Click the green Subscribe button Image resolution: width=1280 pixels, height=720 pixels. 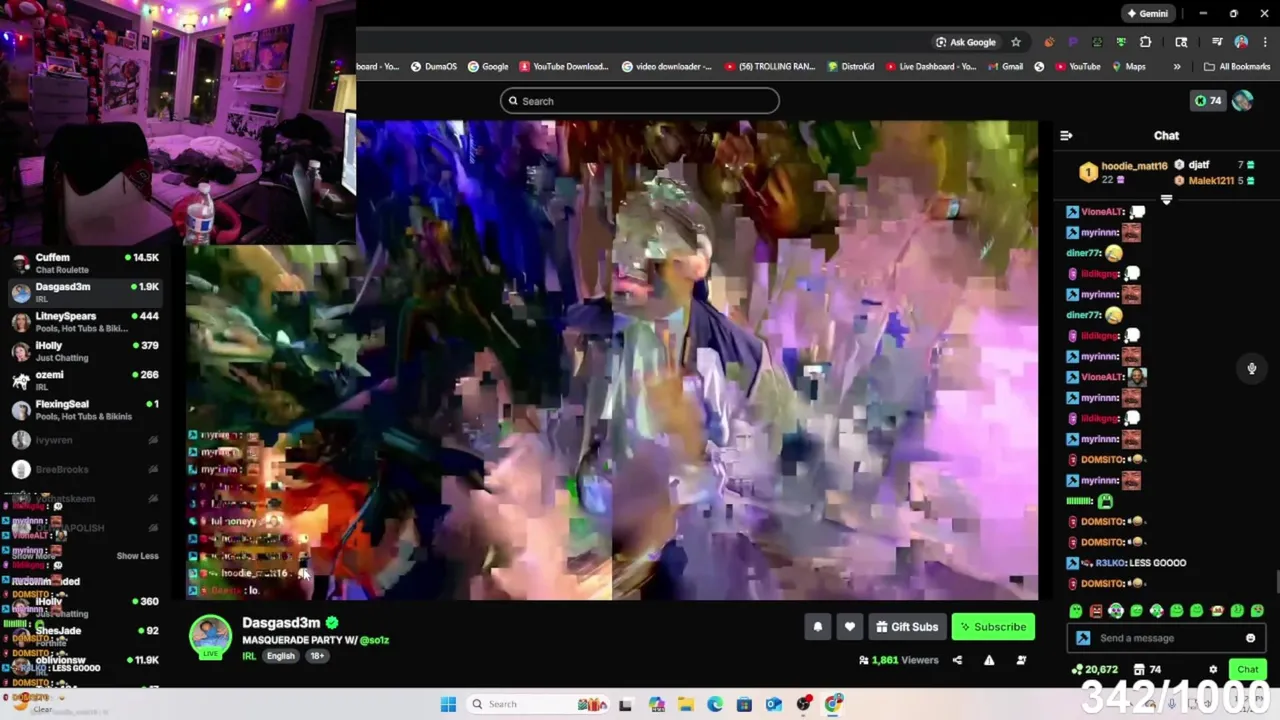click(993, 627)
